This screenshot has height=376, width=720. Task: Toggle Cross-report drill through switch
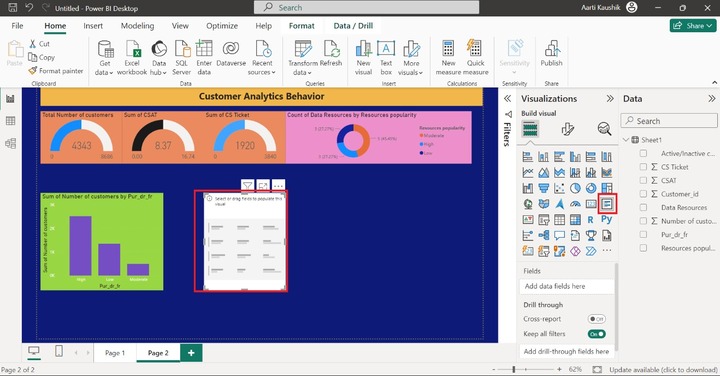coord(596,319)
